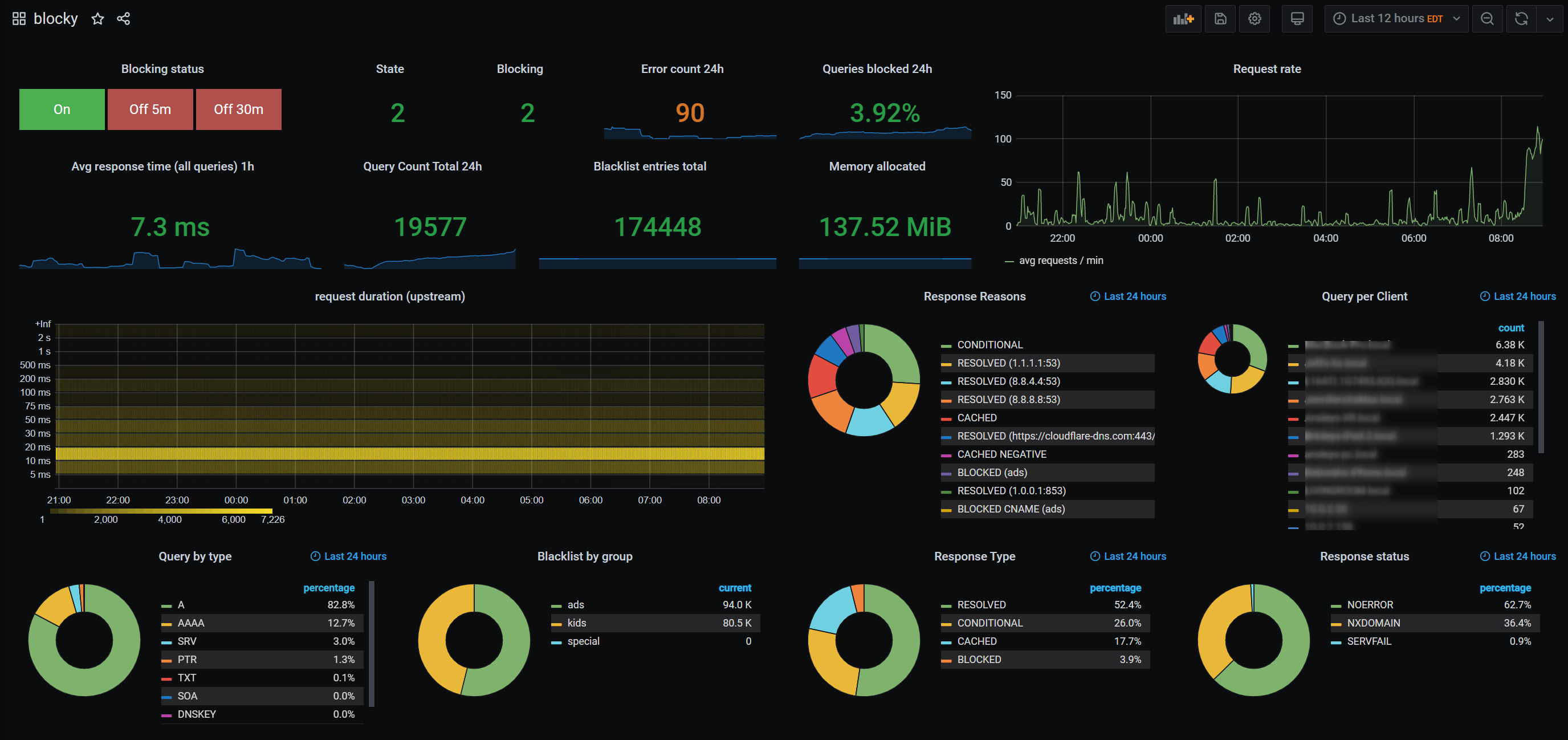Disable blocking with Off 5m
The width and height of the screenshot is (1568, 740).
[150, 109]
